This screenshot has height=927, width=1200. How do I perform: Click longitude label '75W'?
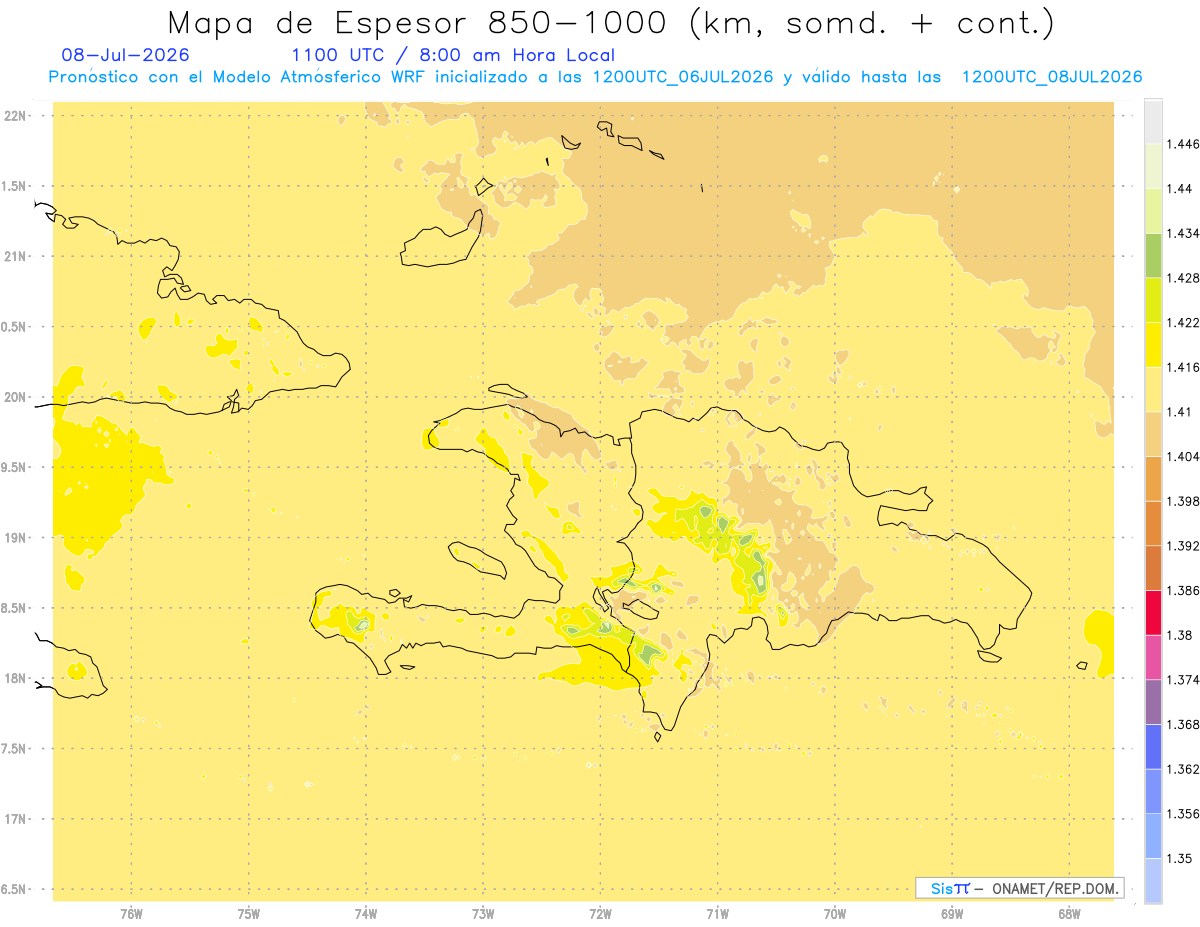click(249, 913)
